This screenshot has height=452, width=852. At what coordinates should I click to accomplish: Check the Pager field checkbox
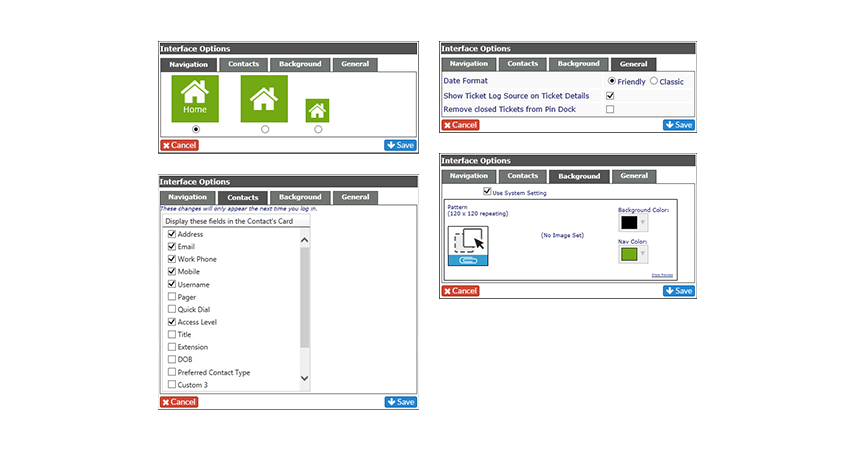coord(172,297)
